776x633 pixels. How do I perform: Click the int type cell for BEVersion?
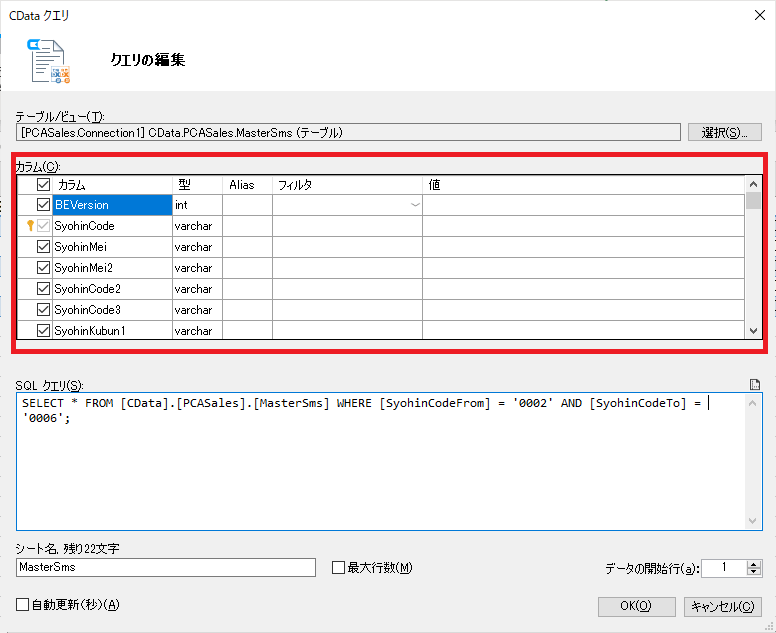tap(197, 205)
